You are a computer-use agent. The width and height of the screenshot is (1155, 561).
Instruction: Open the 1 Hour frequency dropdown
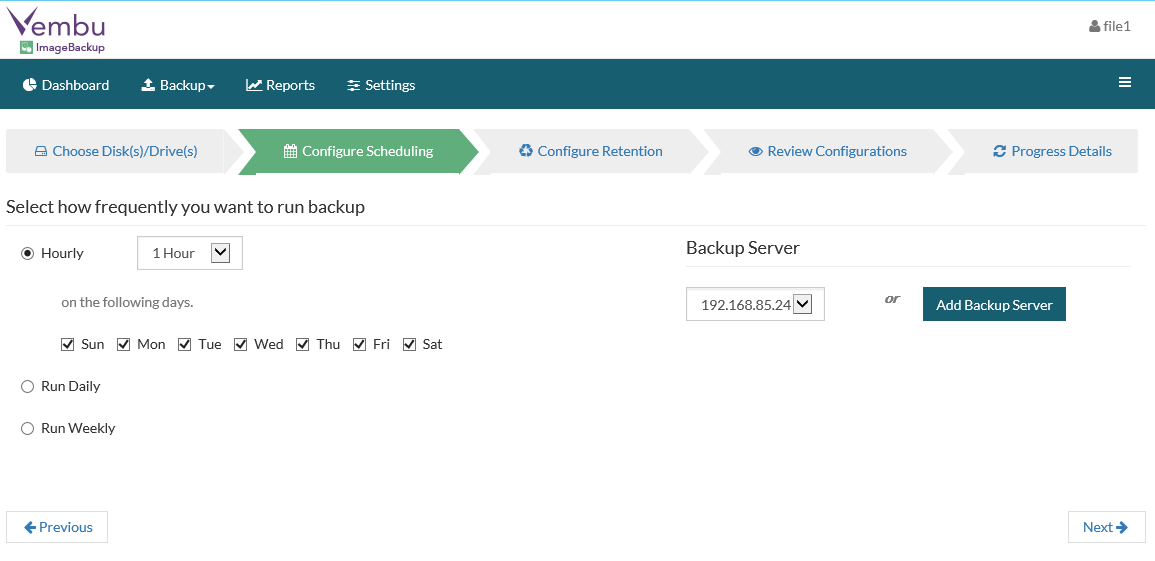coord(221,253)
